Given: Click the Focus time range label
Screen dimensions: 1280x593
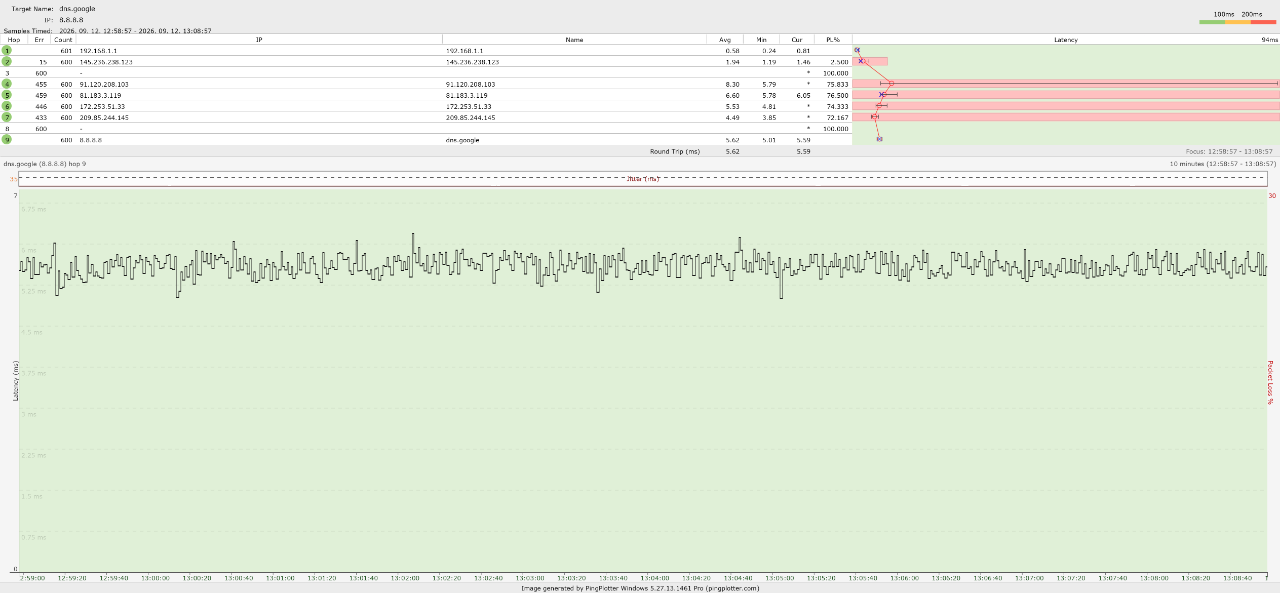Looking at the screenshot, I should (x=1230, y=151).
